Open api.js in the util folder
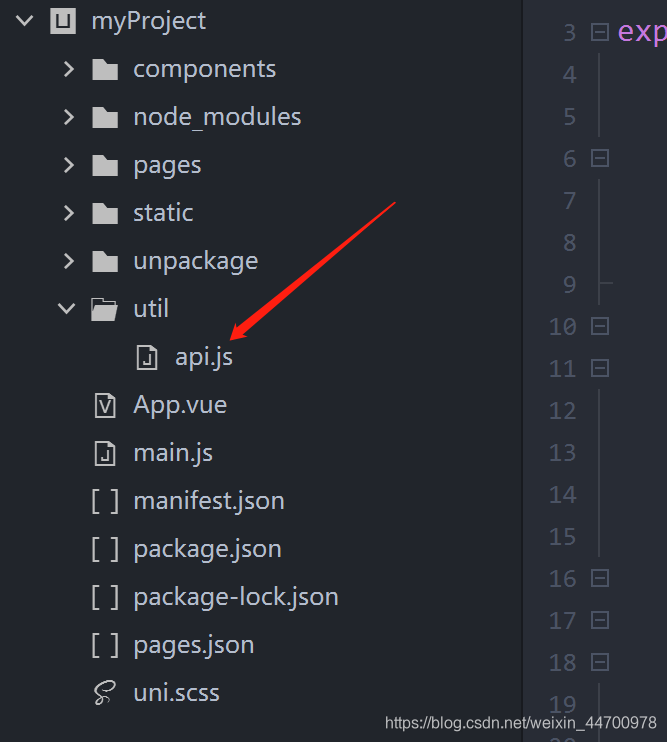 pos(204,357)
